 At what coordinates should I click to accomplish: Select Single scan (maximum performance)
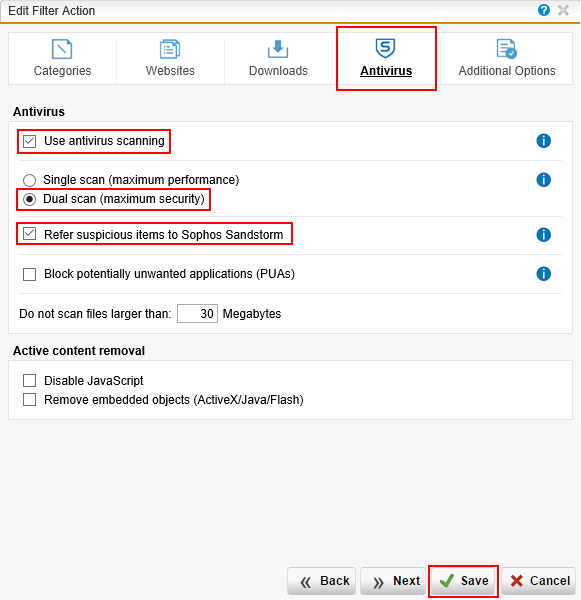pos(29,180)
